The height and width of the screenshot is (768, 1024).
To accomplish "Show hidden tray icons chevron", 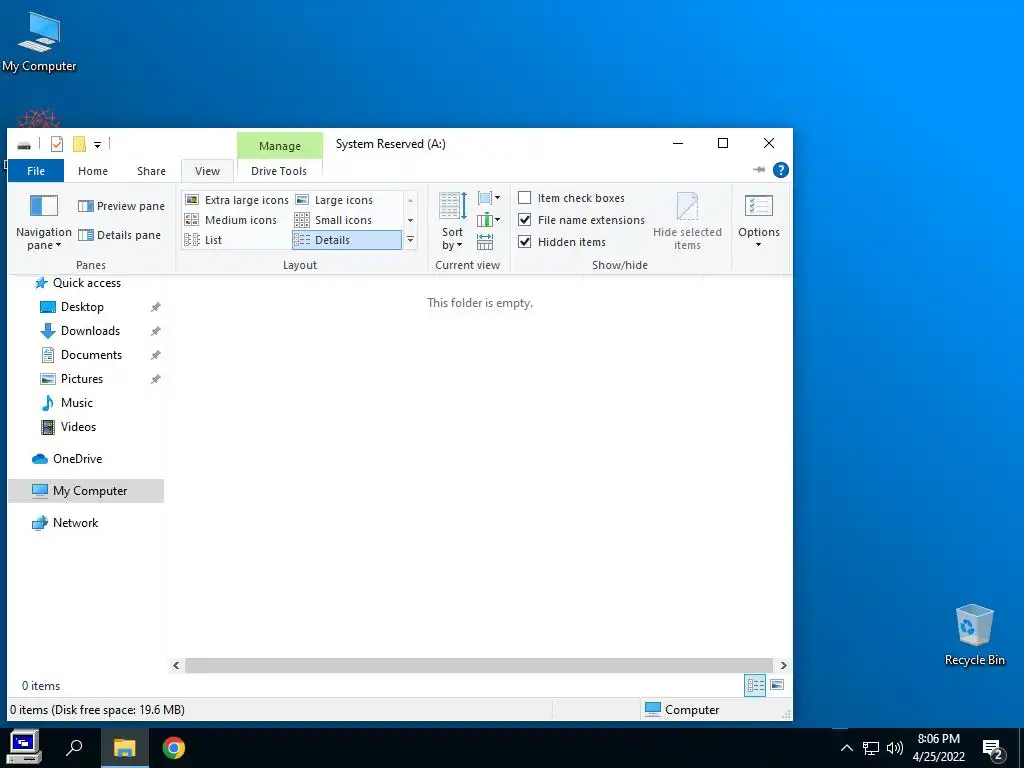I will [x=846, y=748].
